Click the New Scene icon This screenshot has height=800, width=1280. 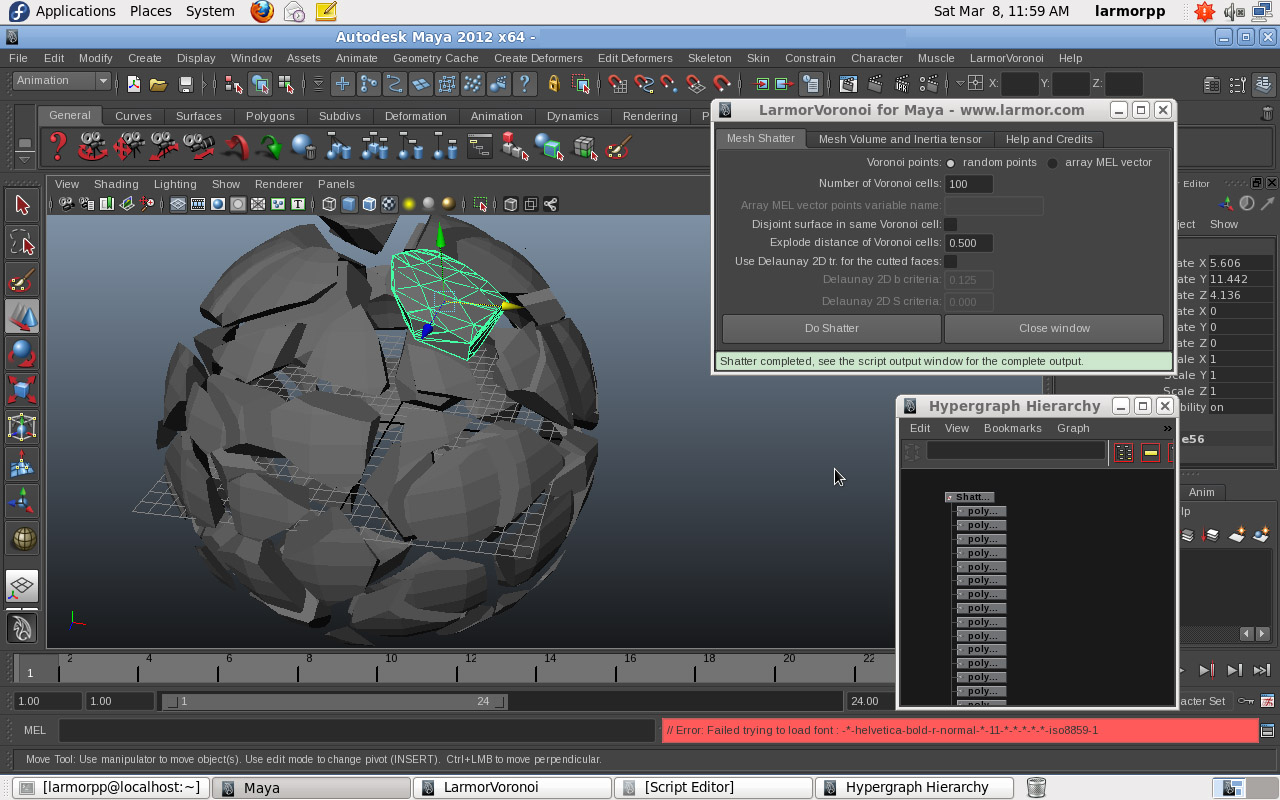point(134,84)
